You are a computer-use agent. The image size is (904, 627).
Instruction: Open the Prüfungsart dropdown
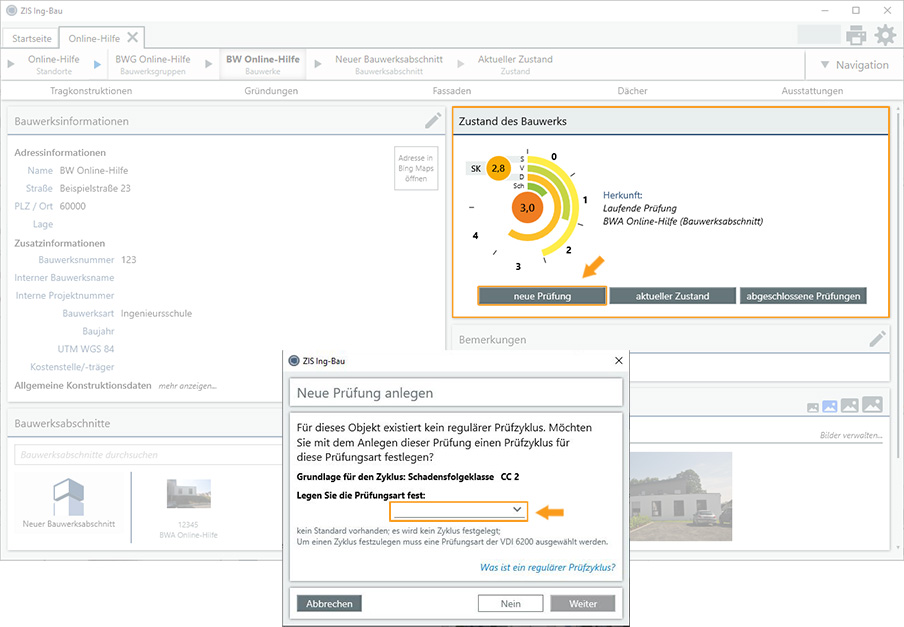(x=460, y=511)
